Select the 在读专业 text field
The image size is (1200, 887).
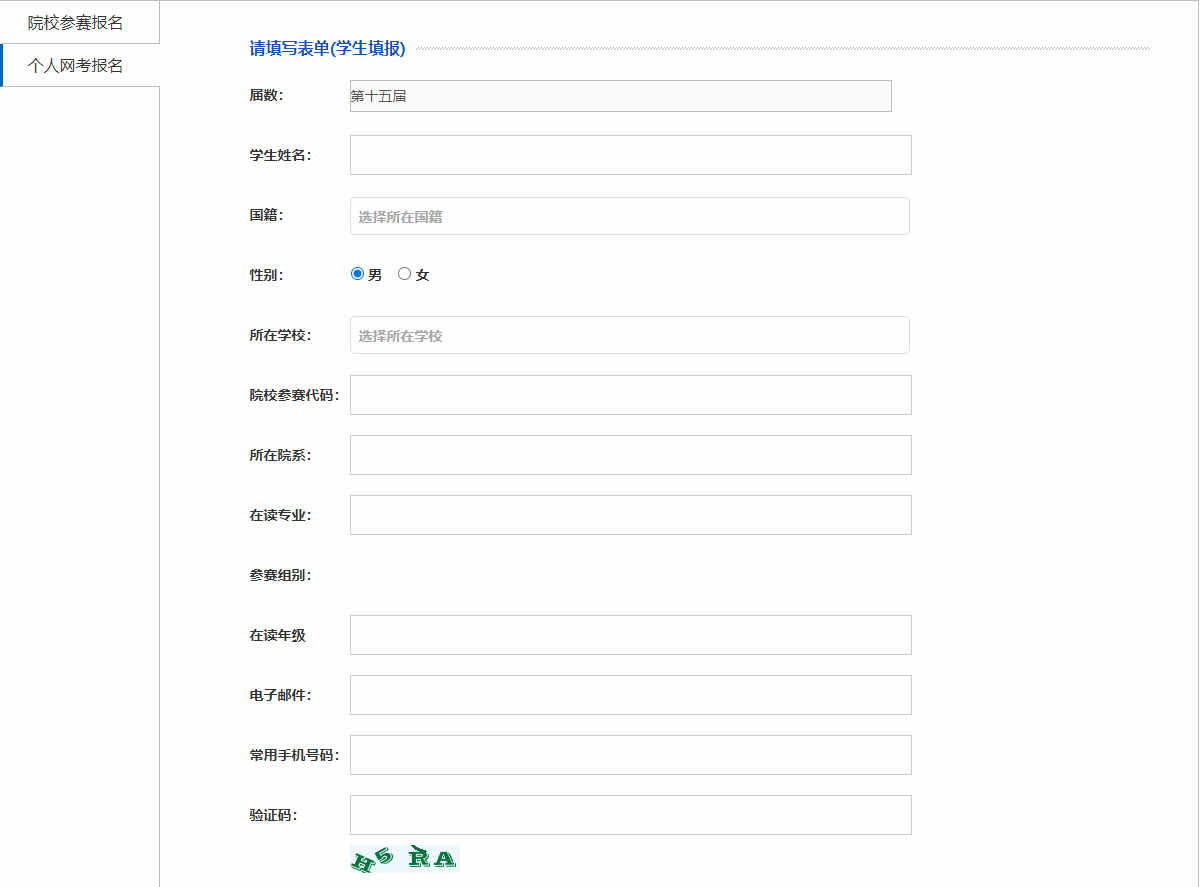(x=631, y=515)
